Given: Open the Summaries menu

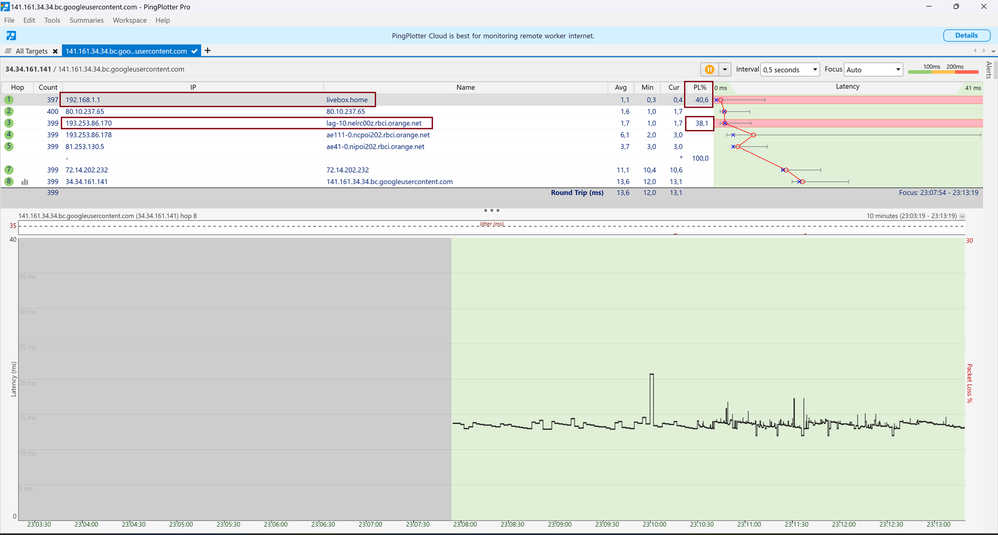Looking at the screenshot, I should (86, 20).
